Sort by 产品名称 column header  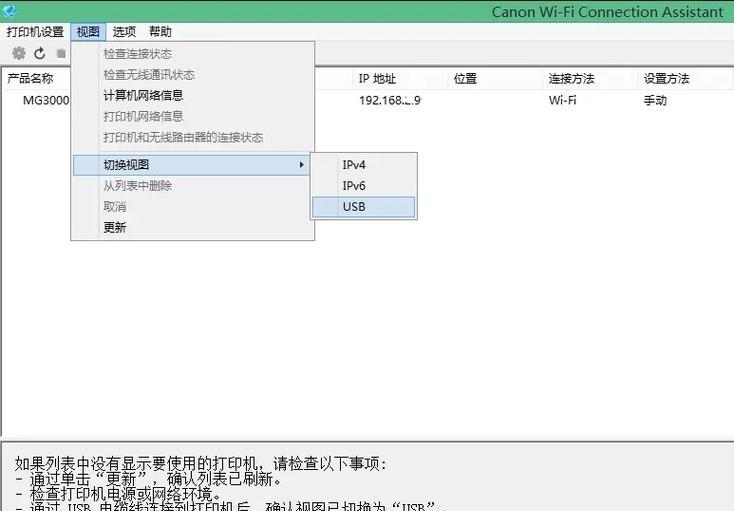30,79
